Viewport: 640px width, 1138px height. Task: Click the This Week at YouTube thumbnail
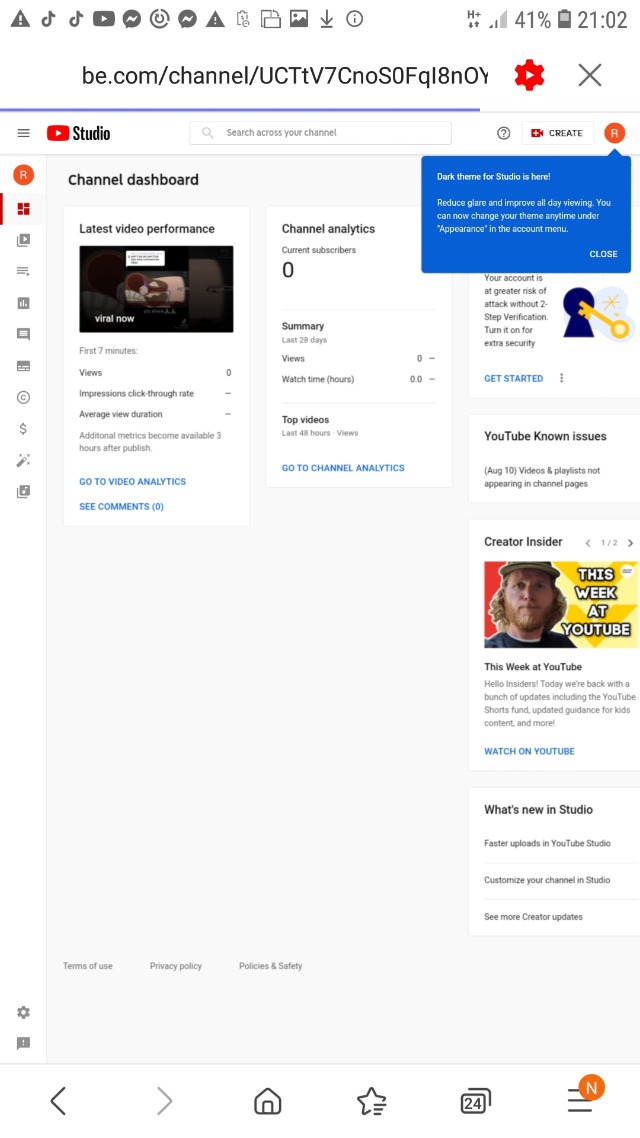pyautogui.click(x=561, y=605)
